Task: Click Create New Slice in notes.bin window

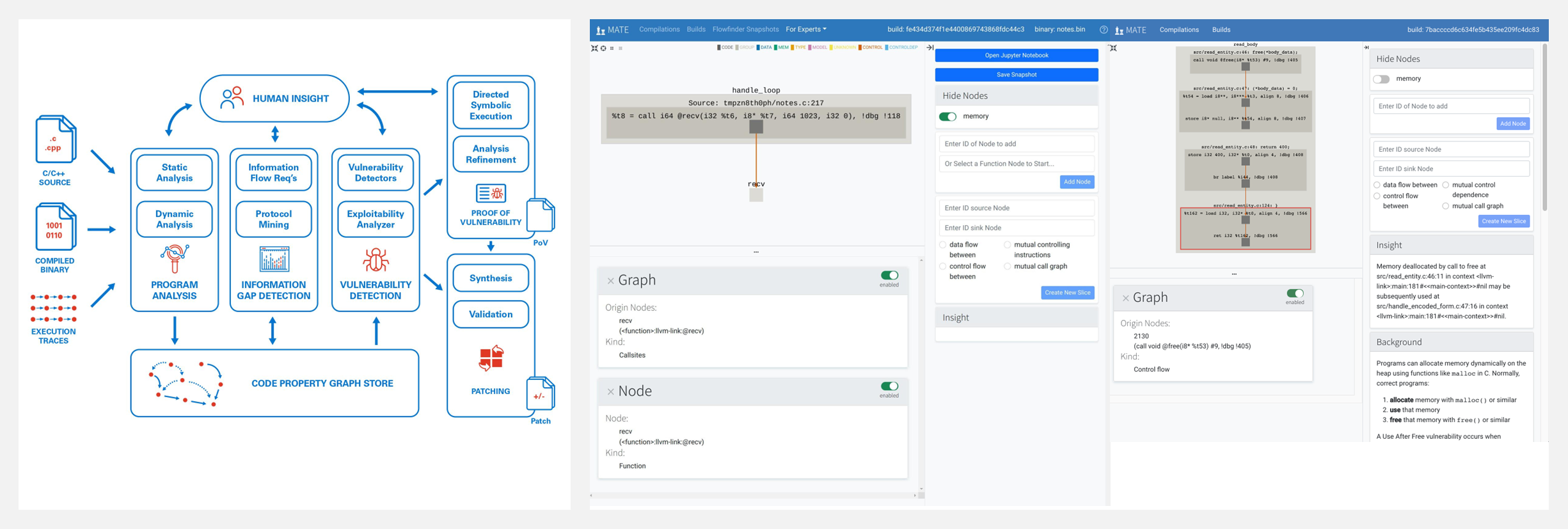Action: click(1067, 293)
